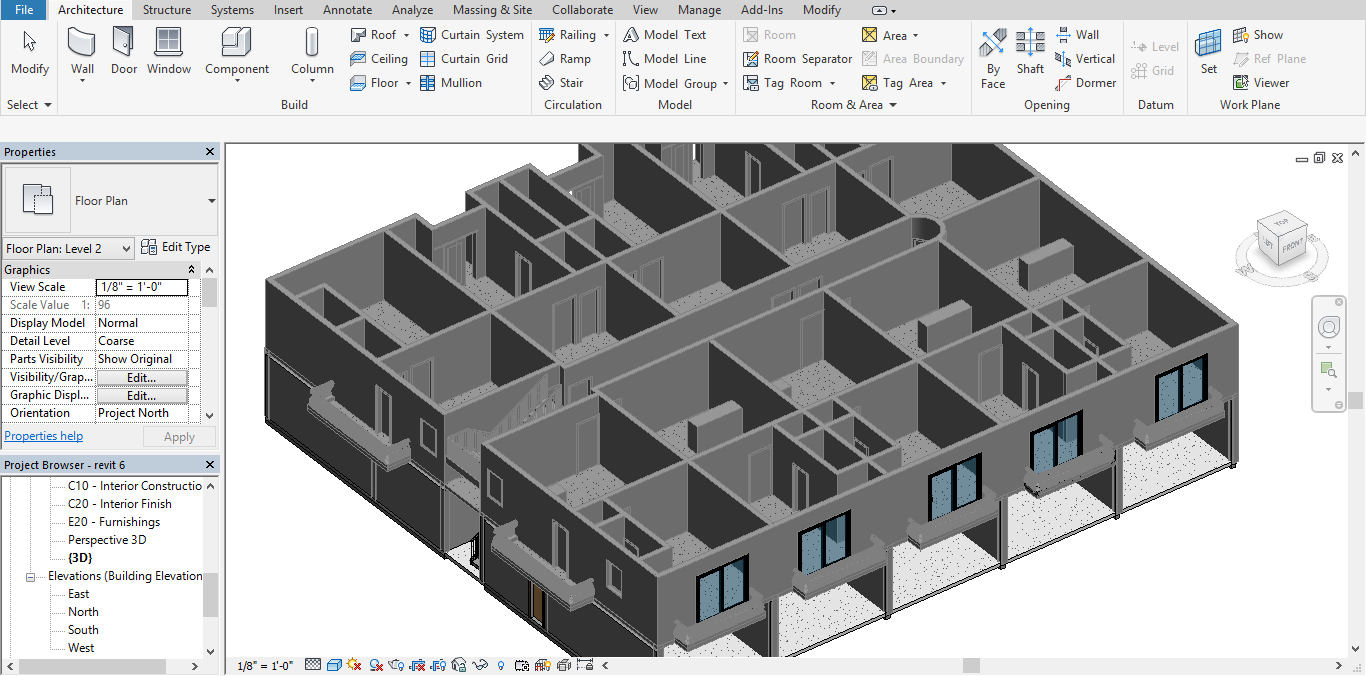The height and width of the screenshot is (676, 1366).
Task: Select the Stair tool in Circulation panel
Action: [571, 82]
